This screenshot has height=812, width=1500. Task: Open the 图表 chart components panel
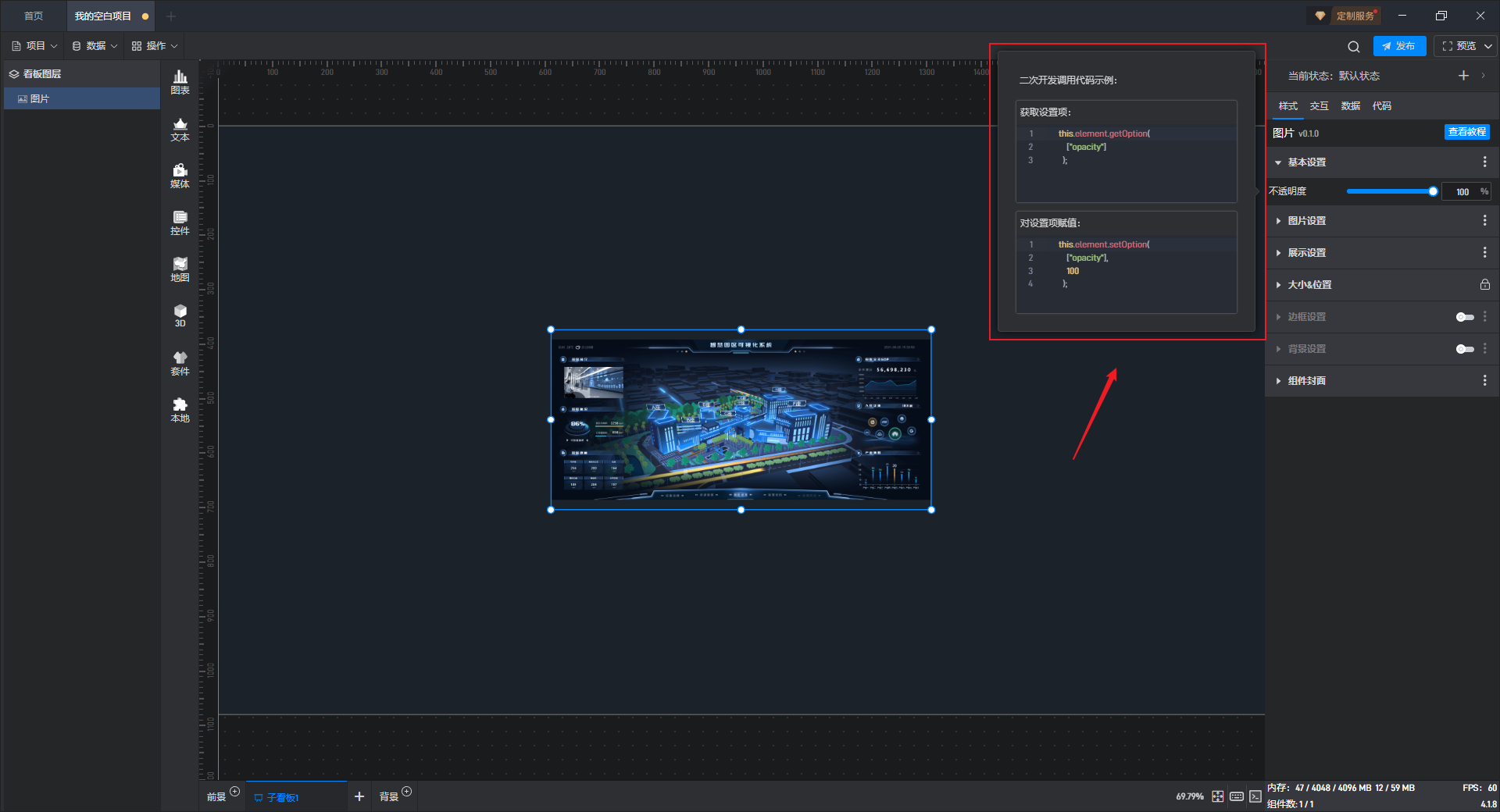180,82
